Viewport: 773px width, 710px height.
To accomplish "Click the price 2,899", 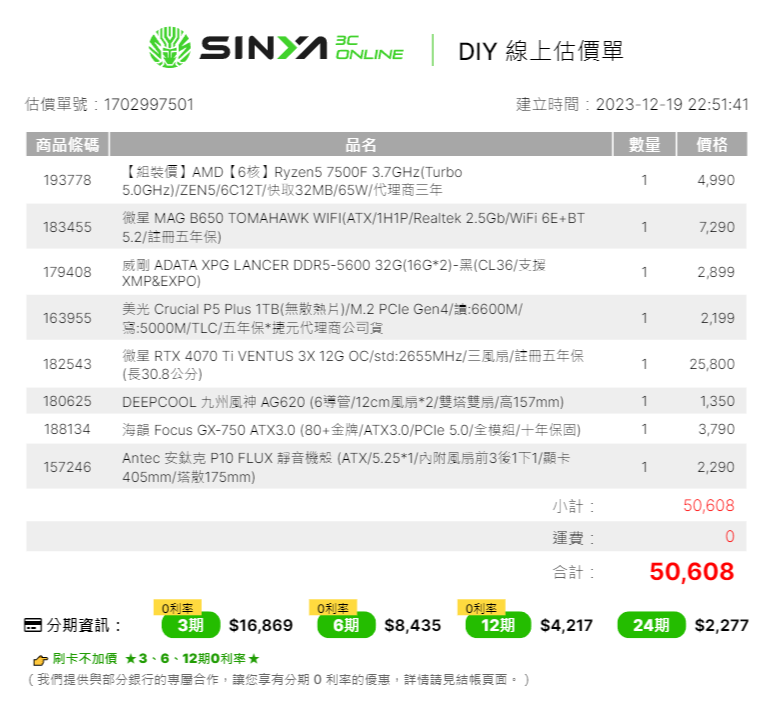I will point(716,272).
